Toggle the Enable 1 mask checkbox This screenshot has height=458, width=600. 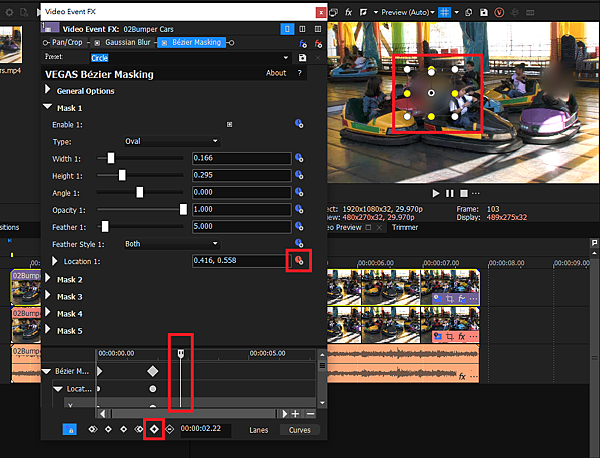pyautogui.click(x=229, y=124)
